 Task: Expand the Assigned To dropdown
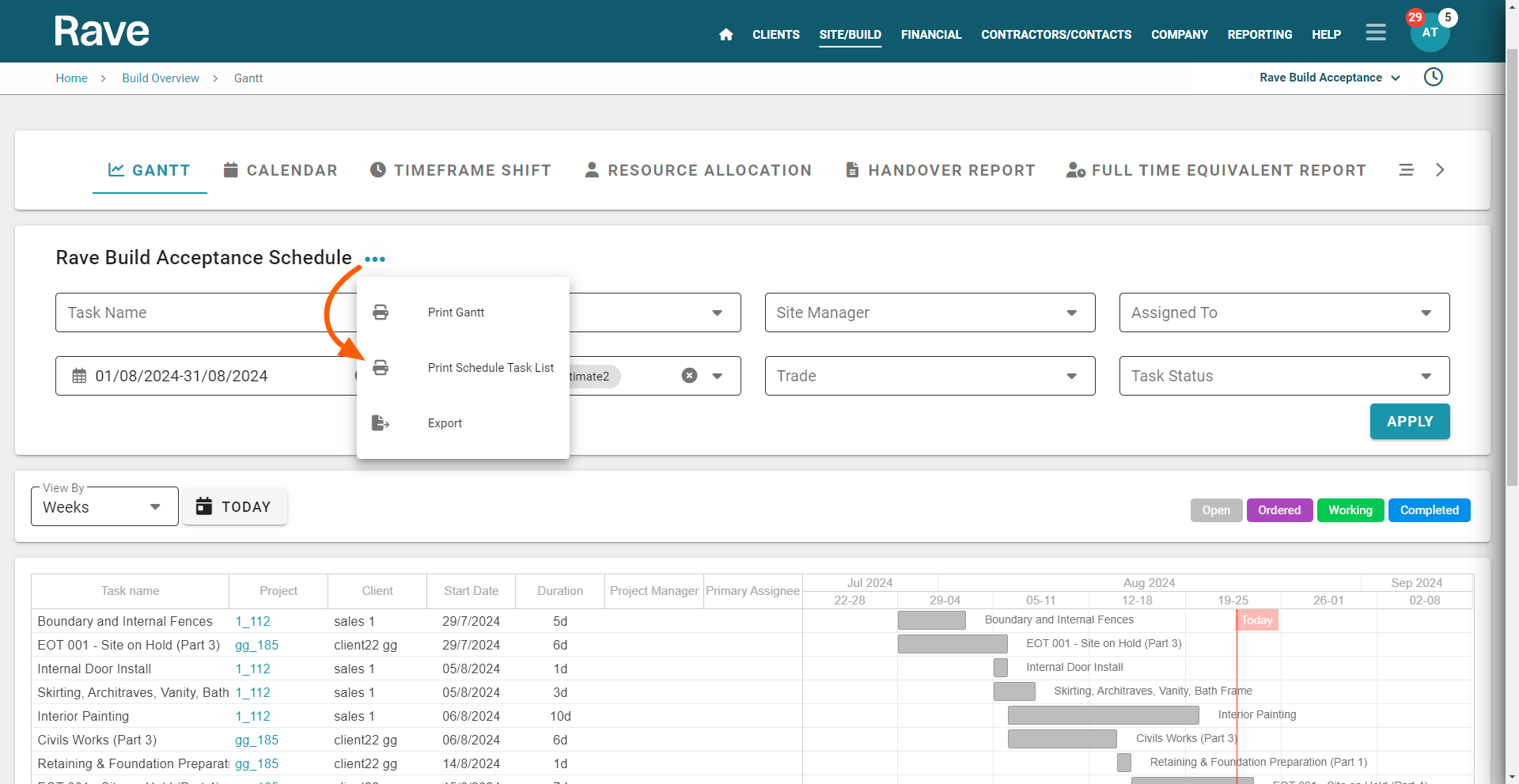[x=1284, y=312]
